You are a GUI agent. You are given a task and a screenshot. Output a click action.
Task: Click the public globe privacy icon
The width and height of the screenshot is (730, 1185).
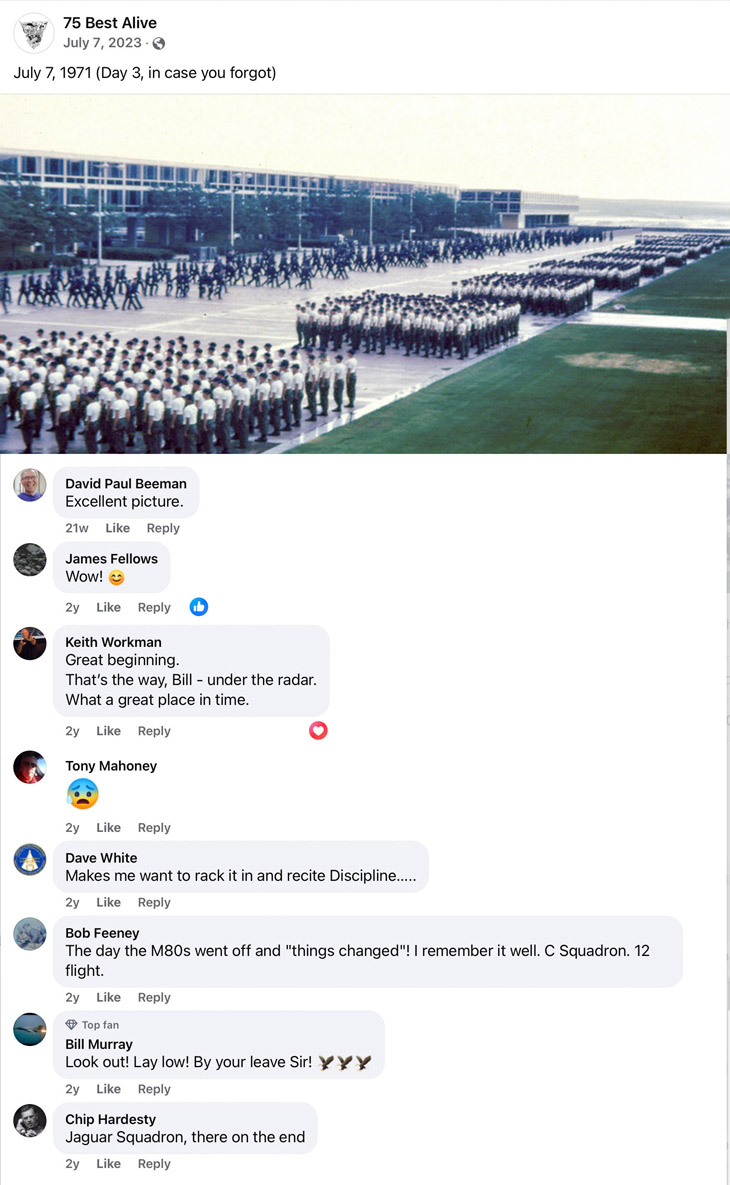click(159, 44)
